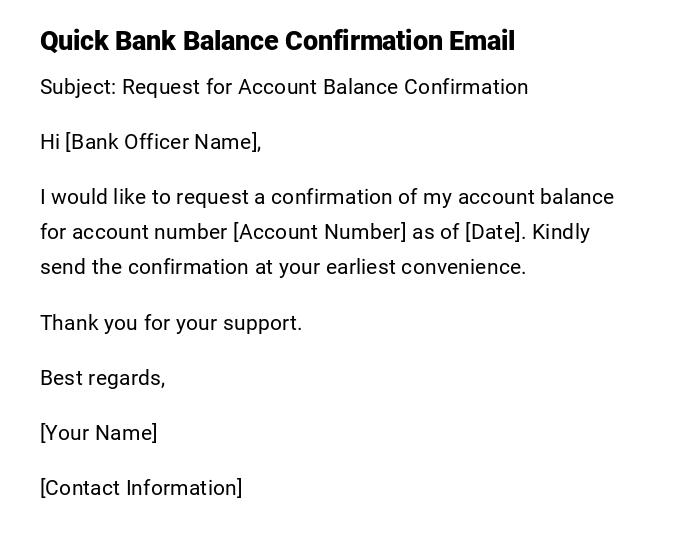This screenshot has width=700, height=550.
Task: Click the word 'Email' in the heading
Action: pyautogui.click(x=482, y=41)
